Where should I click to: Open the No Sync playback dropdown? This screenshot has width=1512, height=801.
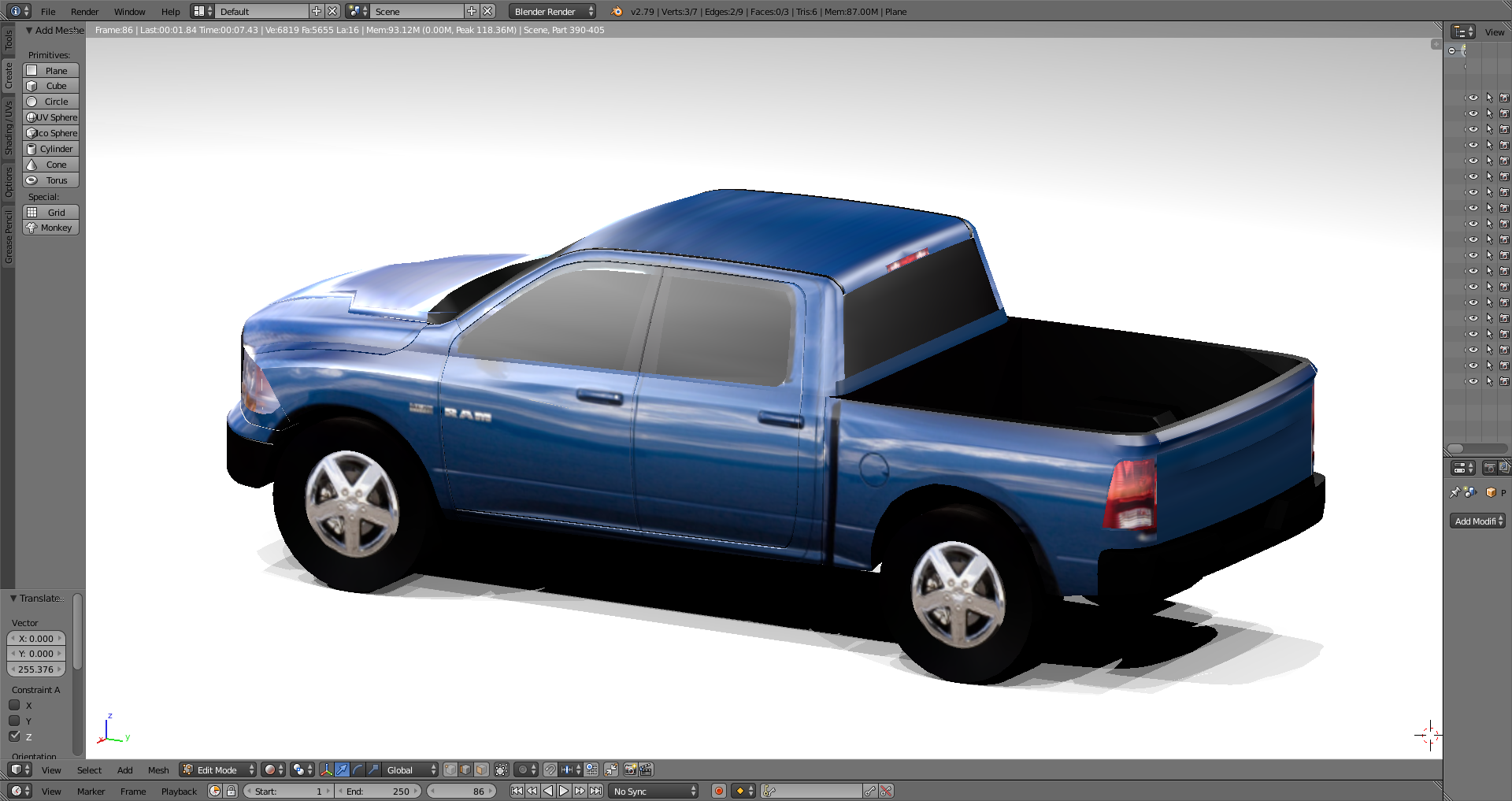(x=654, y=792)
